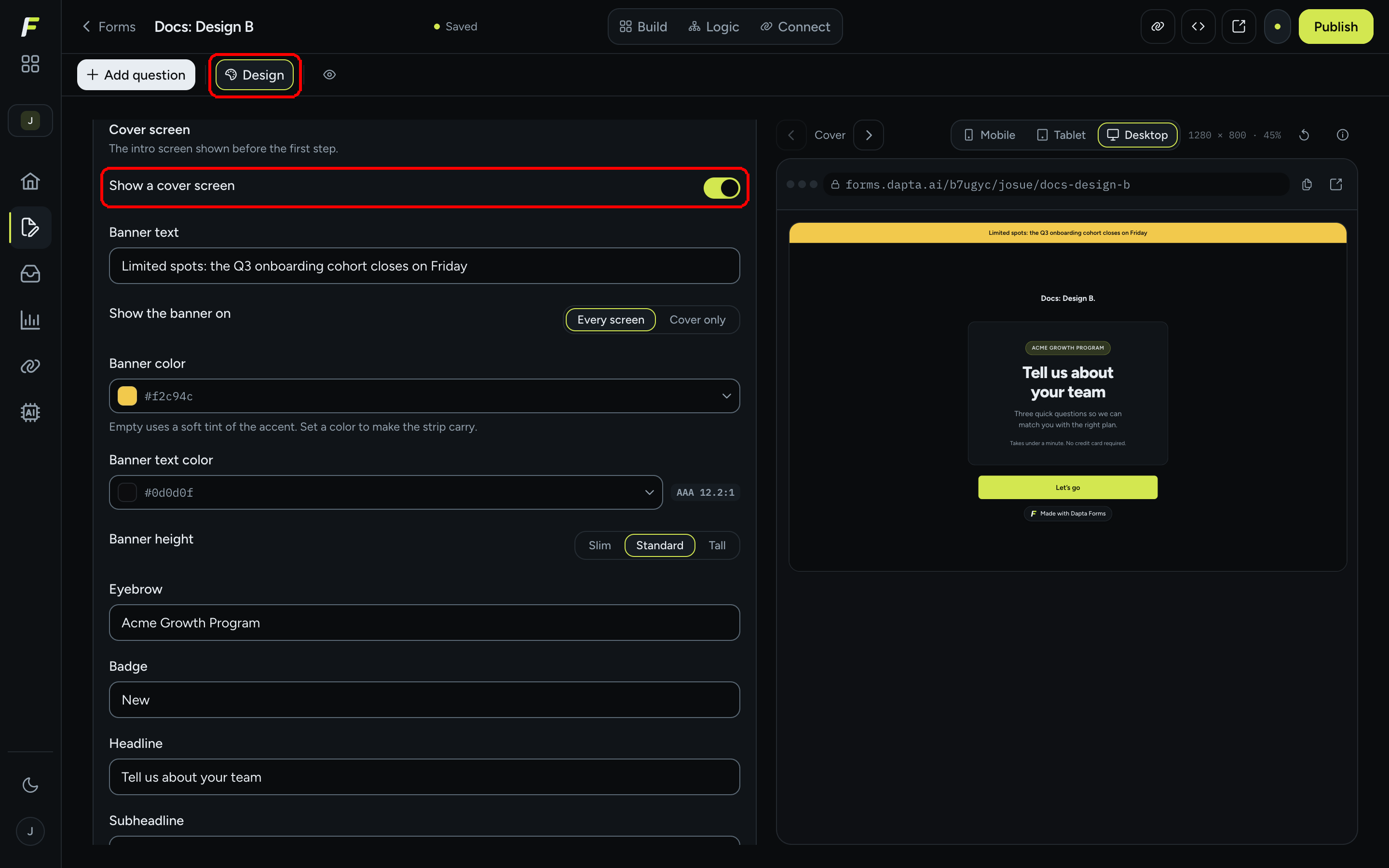This screenshot has width=1389, height=868.
Task: Go to previous preview screen arrow
Action: 791,135
